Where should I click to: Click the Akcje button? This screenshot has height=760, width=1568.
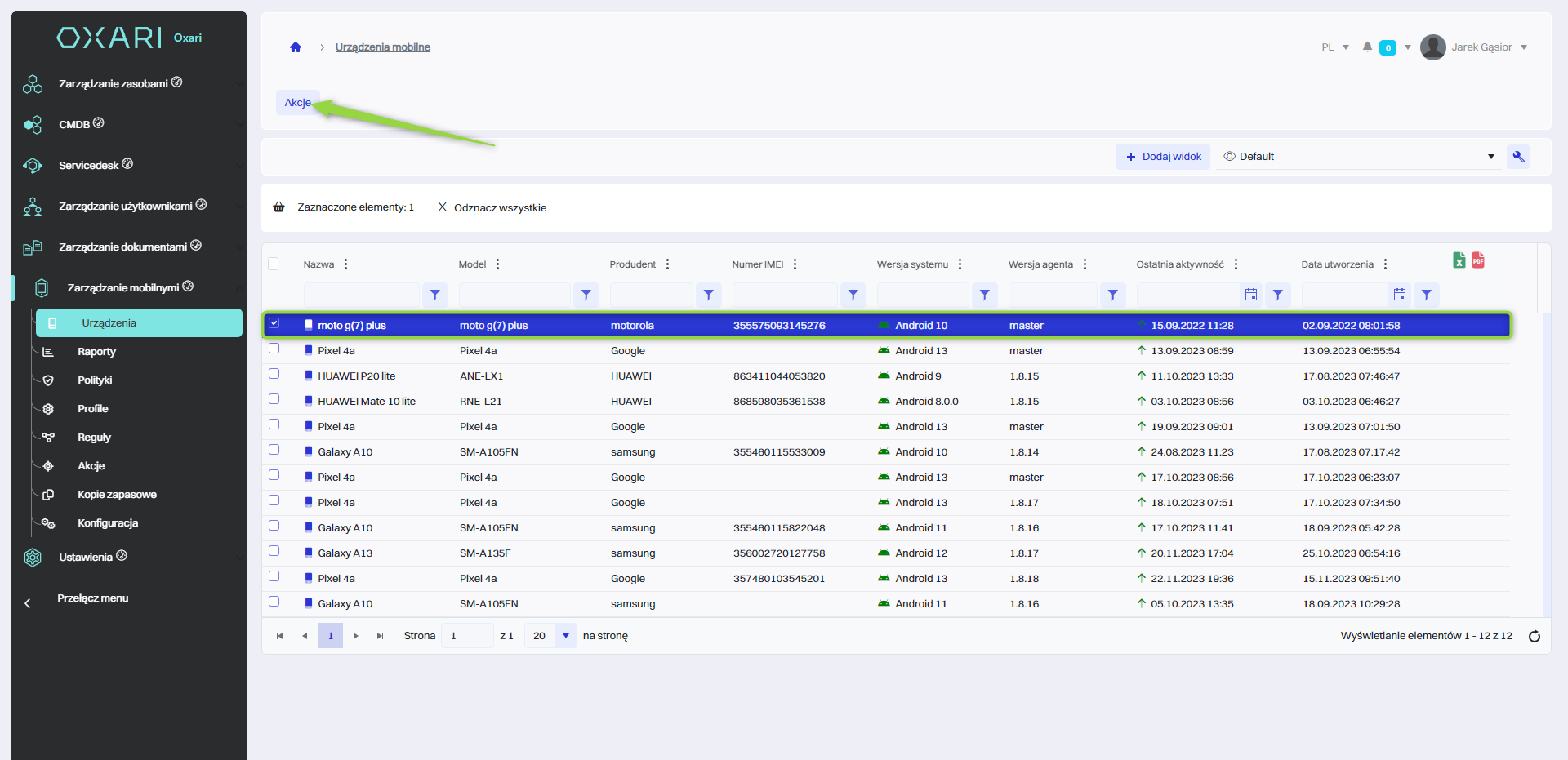point(297,103)
